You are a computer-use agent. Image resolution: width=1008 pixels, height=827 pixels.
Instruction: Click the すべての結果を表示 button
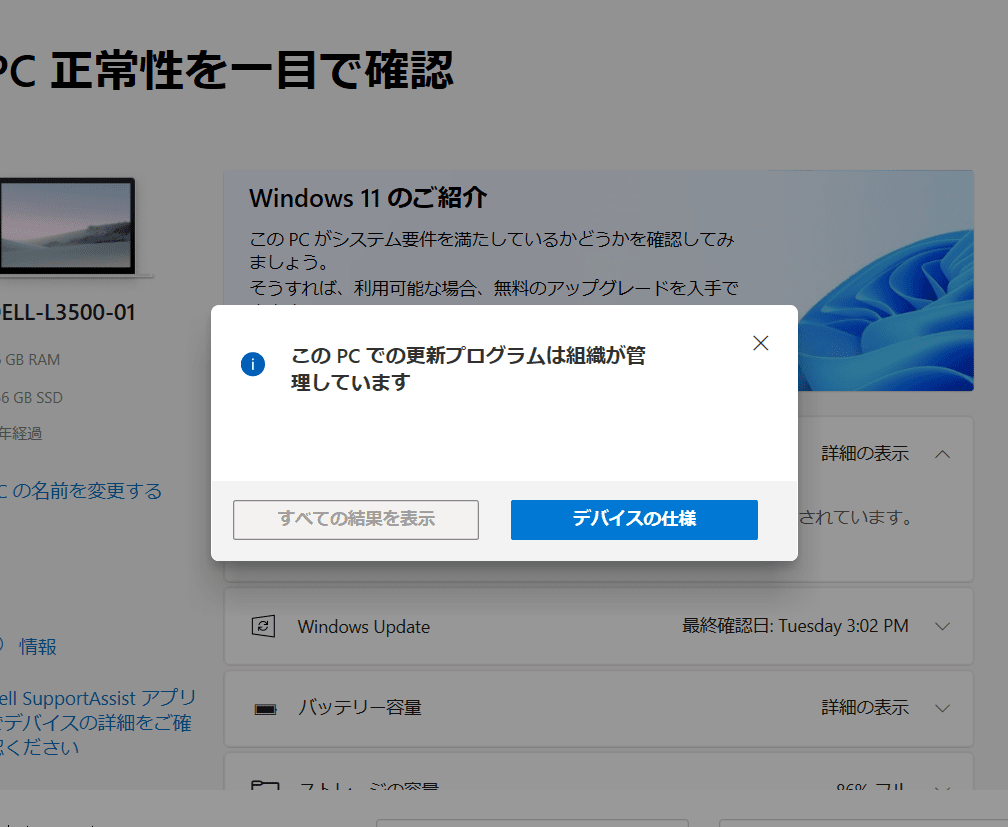click(356, 520)
